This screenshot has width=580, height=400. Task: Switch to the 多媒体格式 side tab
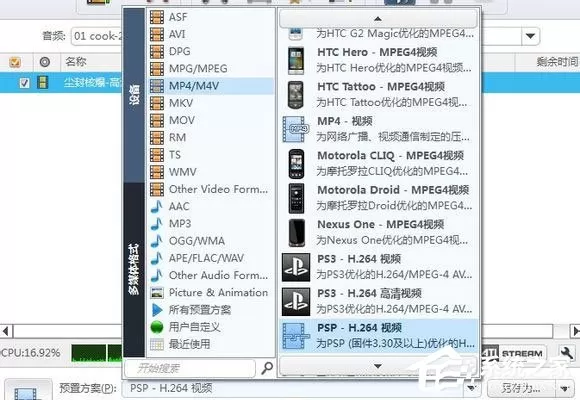point(134,269)
